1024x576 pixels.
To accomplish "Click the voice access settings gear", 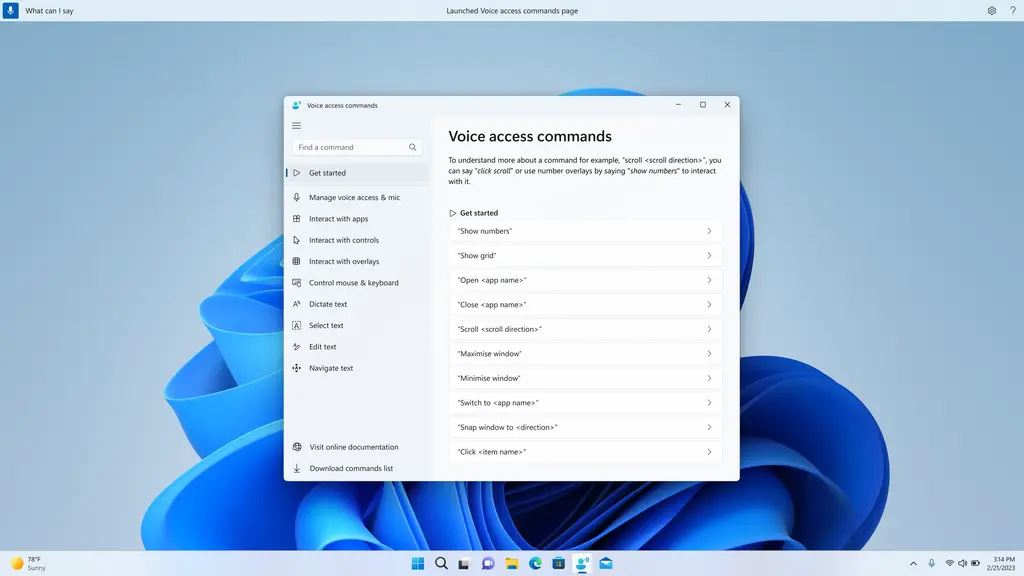I will tap(991, 10).
